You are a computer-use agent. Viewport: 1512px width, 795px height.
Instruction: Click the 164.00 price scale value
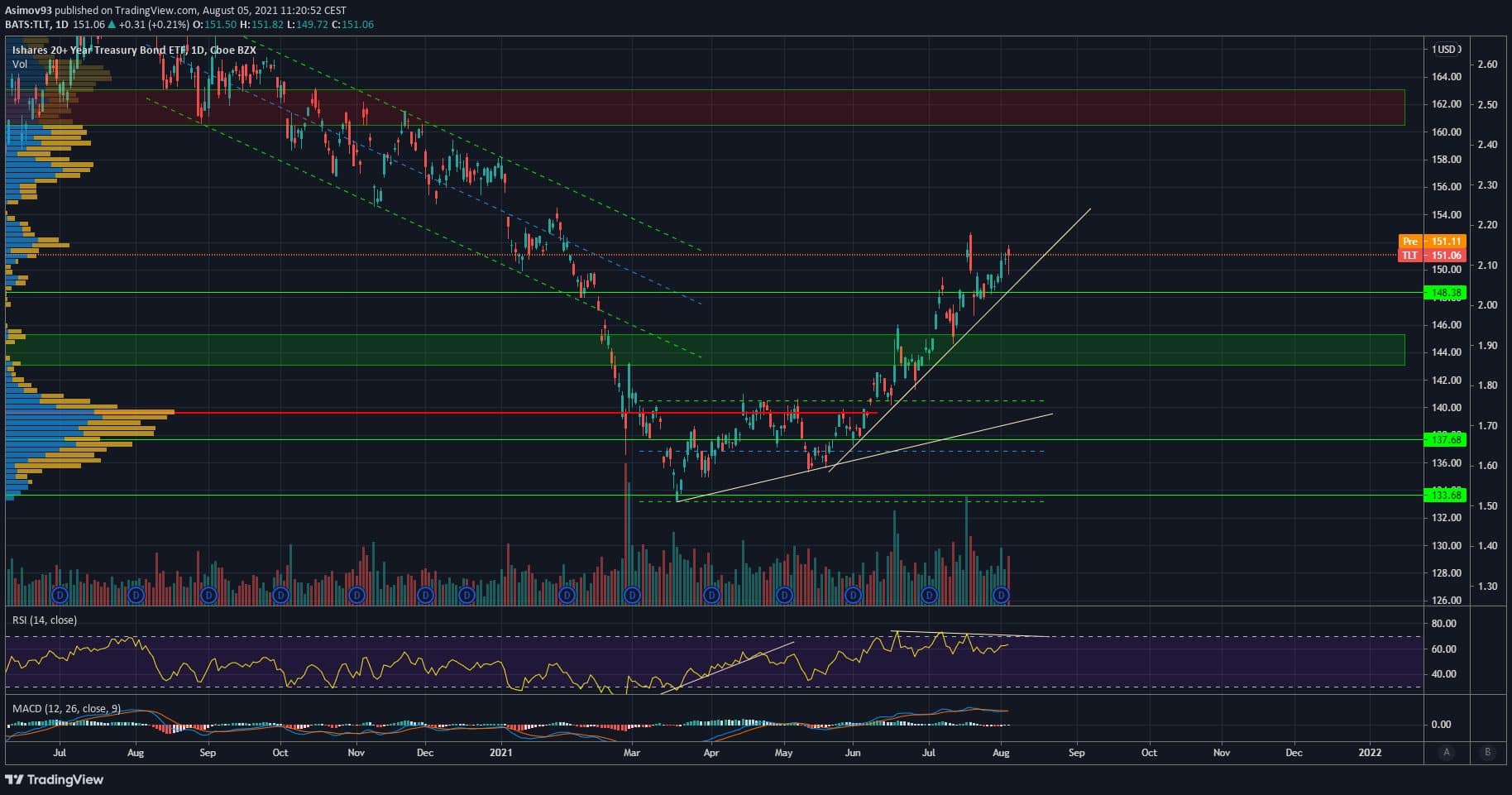1447,77
